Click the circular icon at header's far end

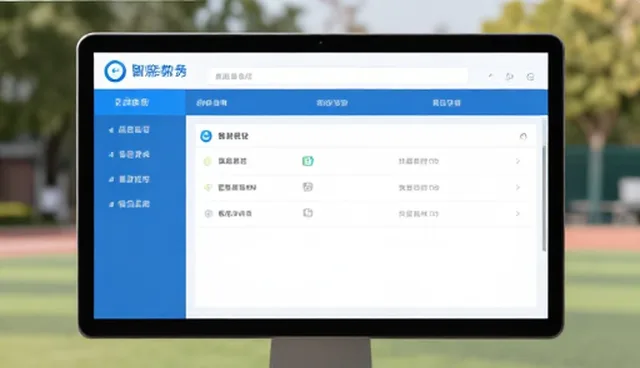coord(530,77)
